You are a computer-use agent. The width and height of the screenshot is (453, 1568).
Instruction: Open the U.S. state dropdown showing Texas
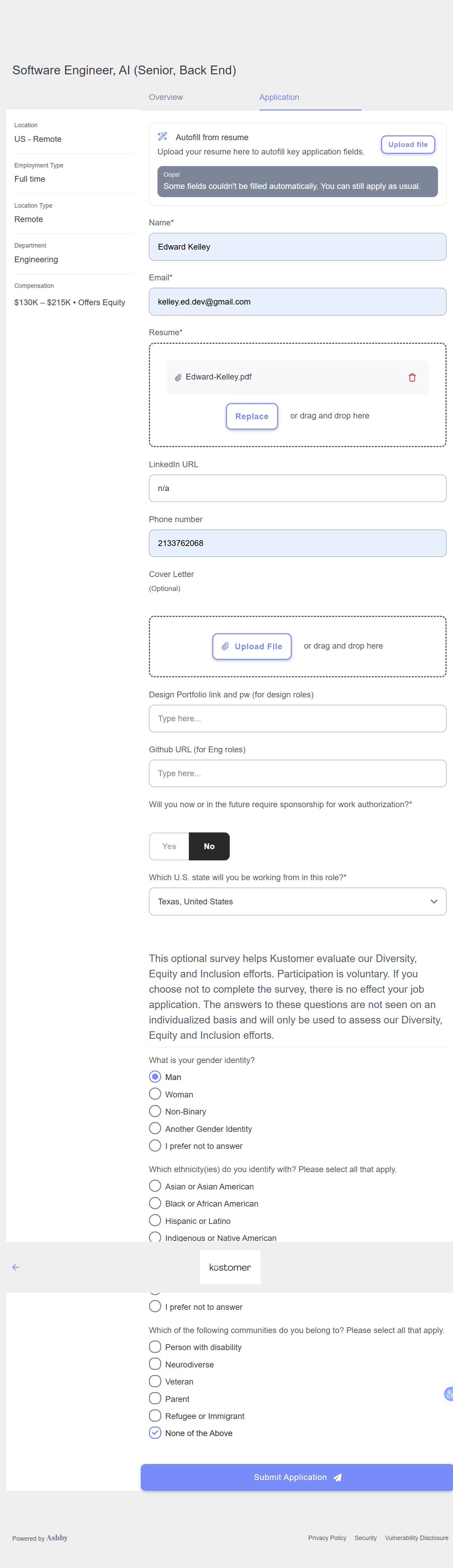(297, 901)
